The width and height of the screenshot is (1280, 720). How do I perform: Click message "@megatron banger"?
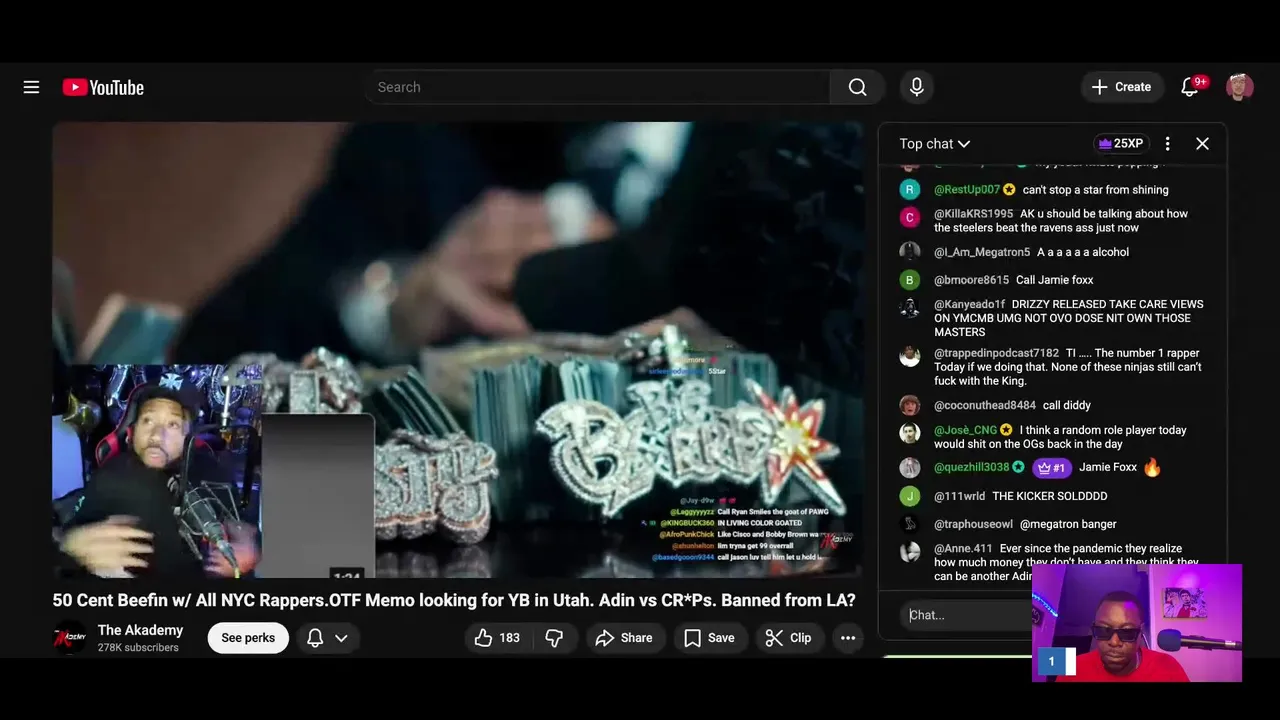(1068, 524)
